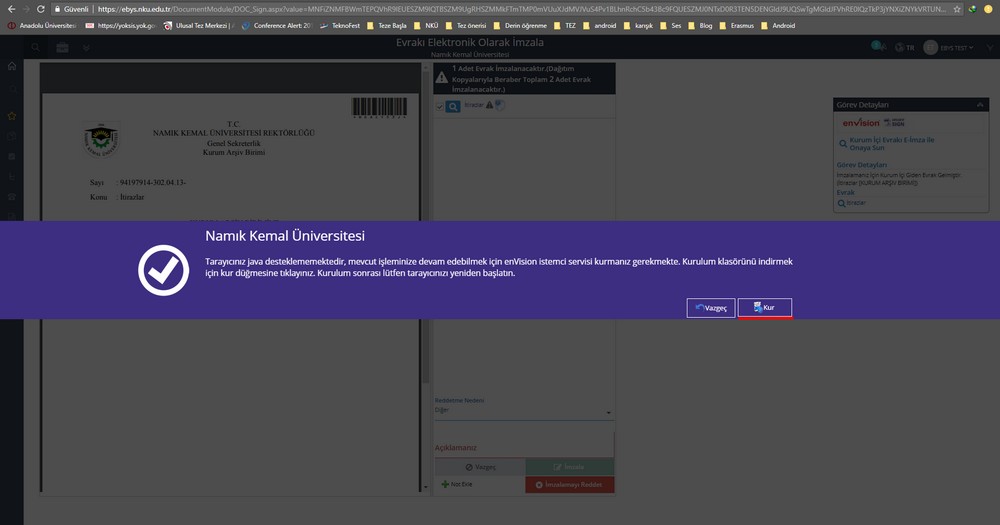The width and height of the screenshot is (1000, 525).
Task: Click the search icon in app header
Action: tap(36, 48)
